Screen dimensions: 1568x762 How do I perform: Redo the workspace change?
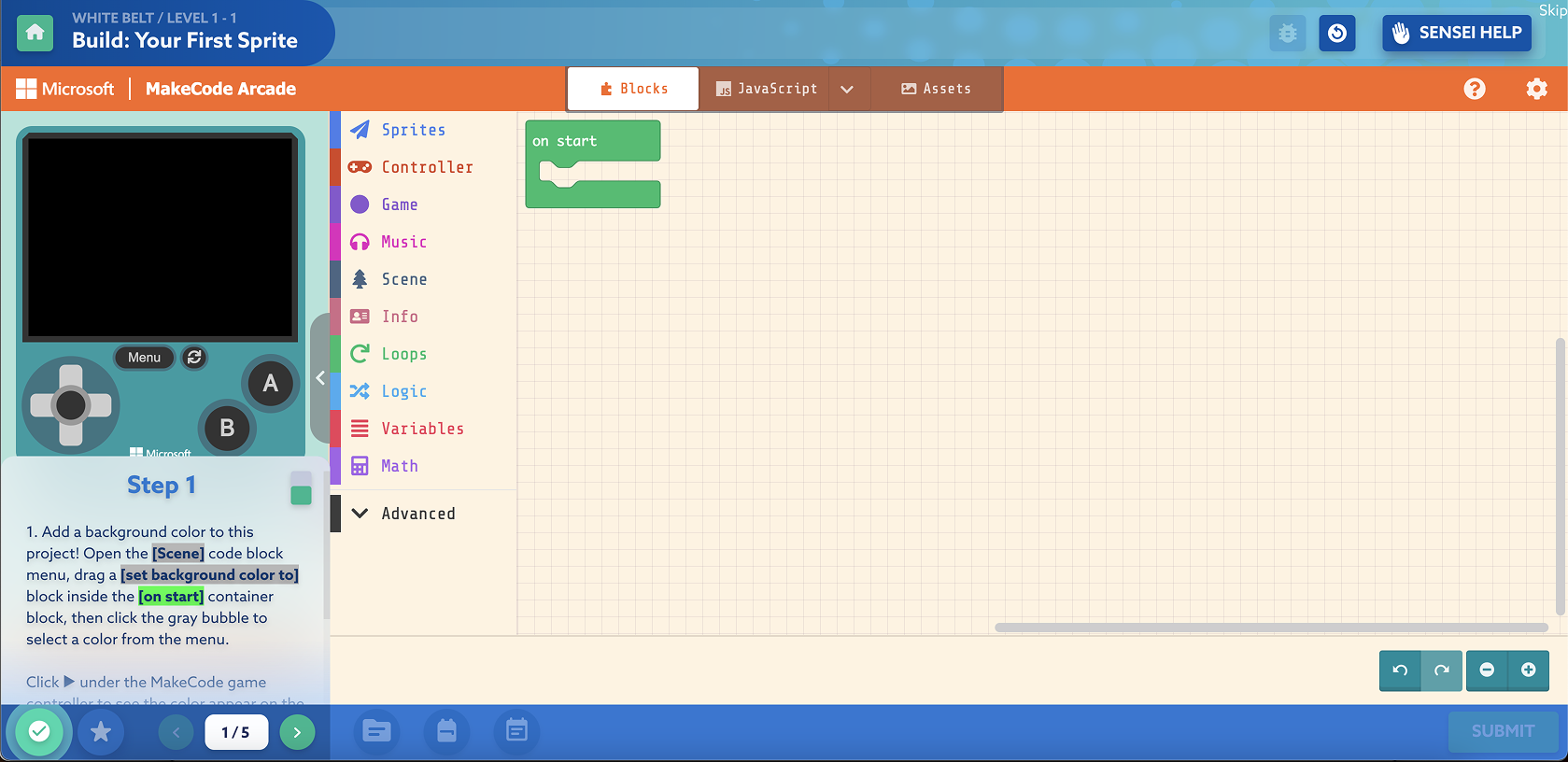1442,670
